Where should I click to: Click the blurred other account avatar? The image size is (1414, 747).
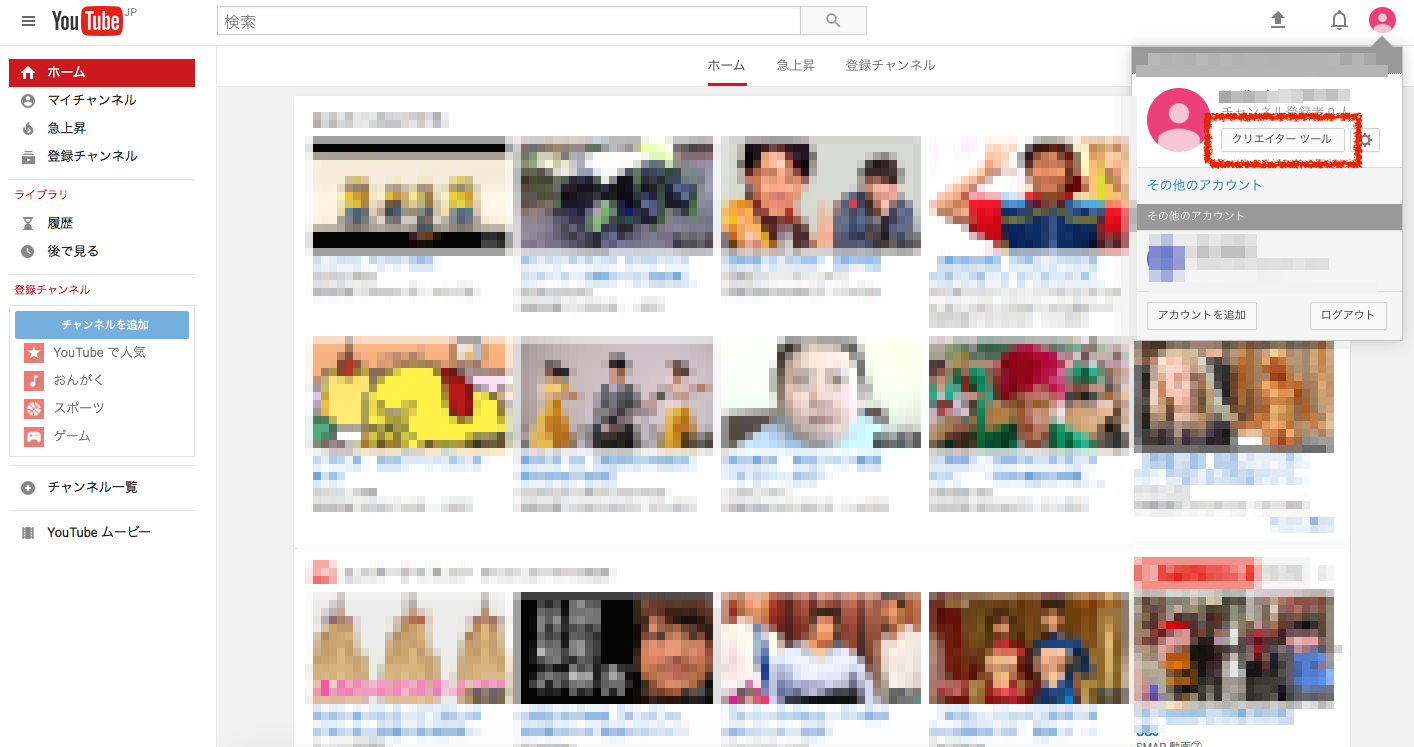[x=1166, y=258]
